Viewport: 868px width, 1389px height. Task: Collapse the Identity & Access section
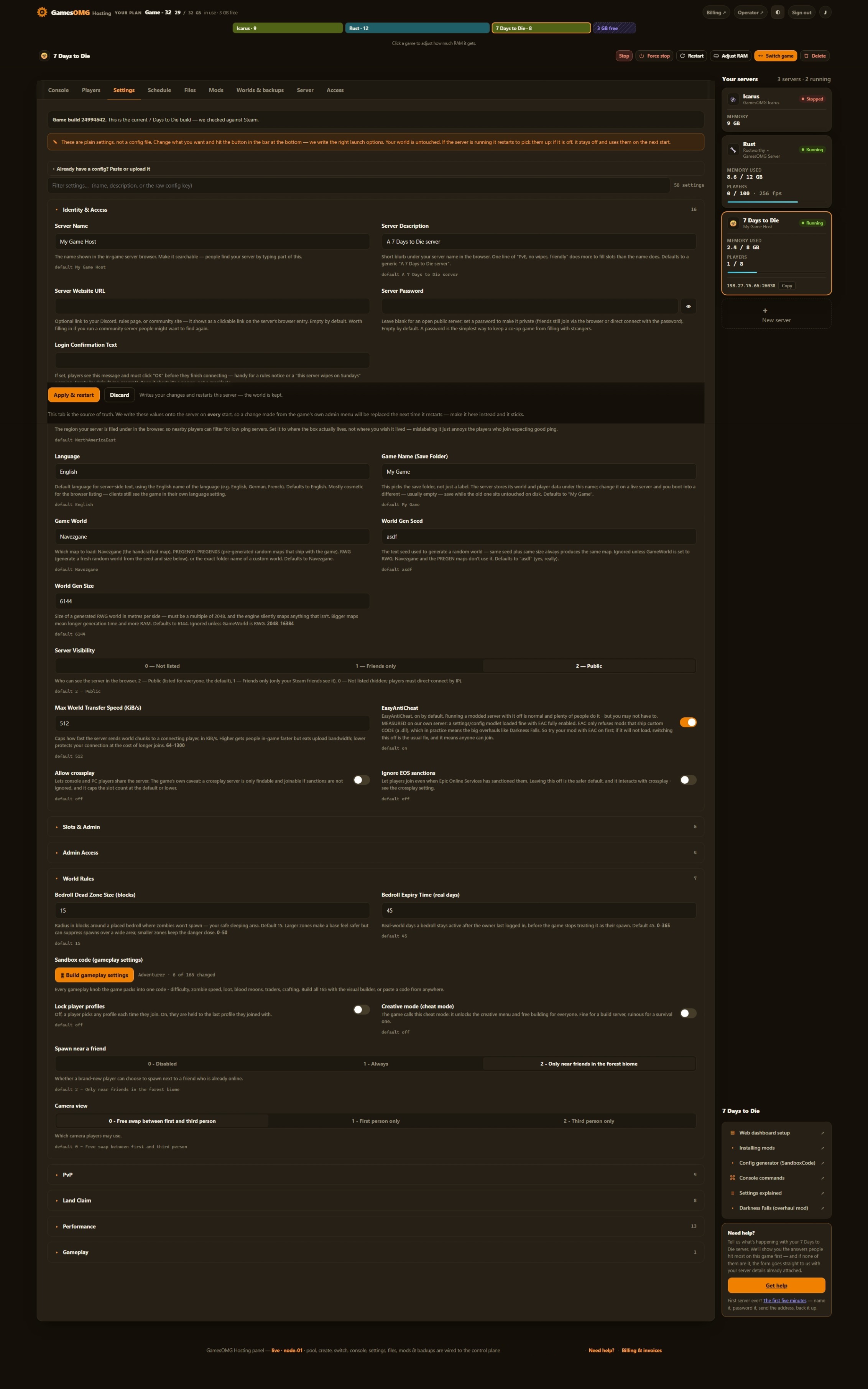375,209
